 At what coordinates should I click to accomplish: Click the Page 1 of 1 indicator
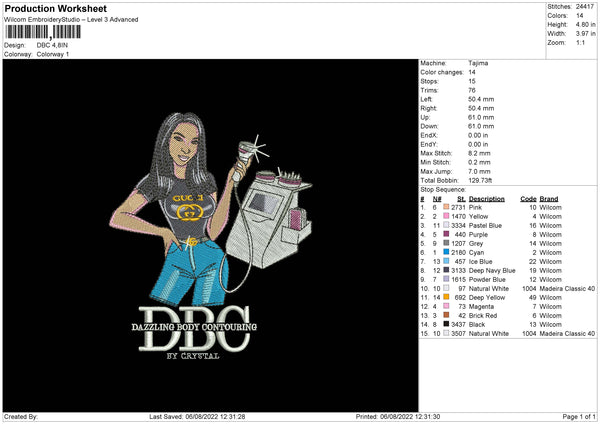click(576, 416)
